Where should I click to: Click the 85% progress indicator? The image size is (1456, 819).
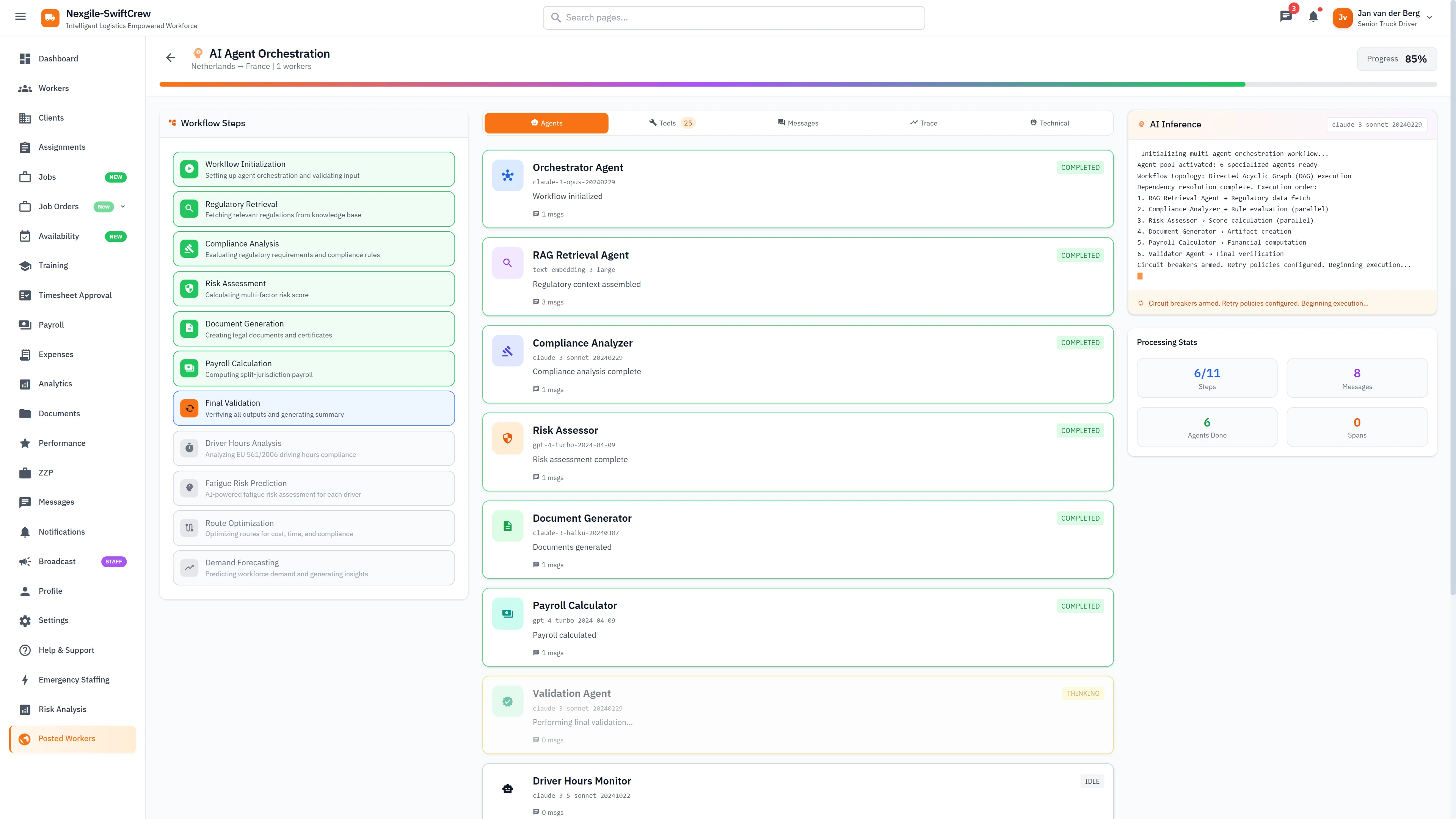(1396, 59)
